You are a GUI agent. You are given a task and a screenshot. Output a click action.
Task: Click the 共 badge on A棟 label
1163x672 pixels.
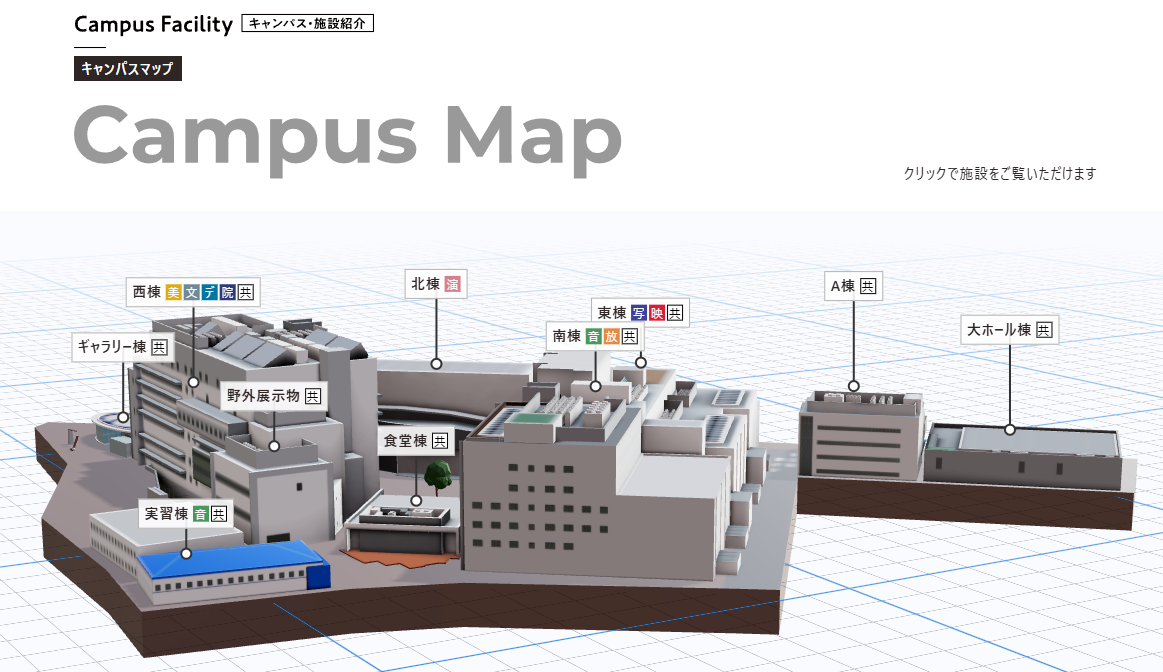(867, 287)
